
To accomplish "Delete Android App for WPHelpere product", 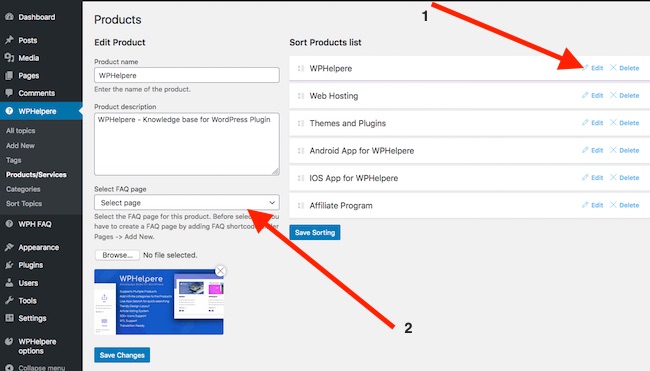I will (624, 150).
